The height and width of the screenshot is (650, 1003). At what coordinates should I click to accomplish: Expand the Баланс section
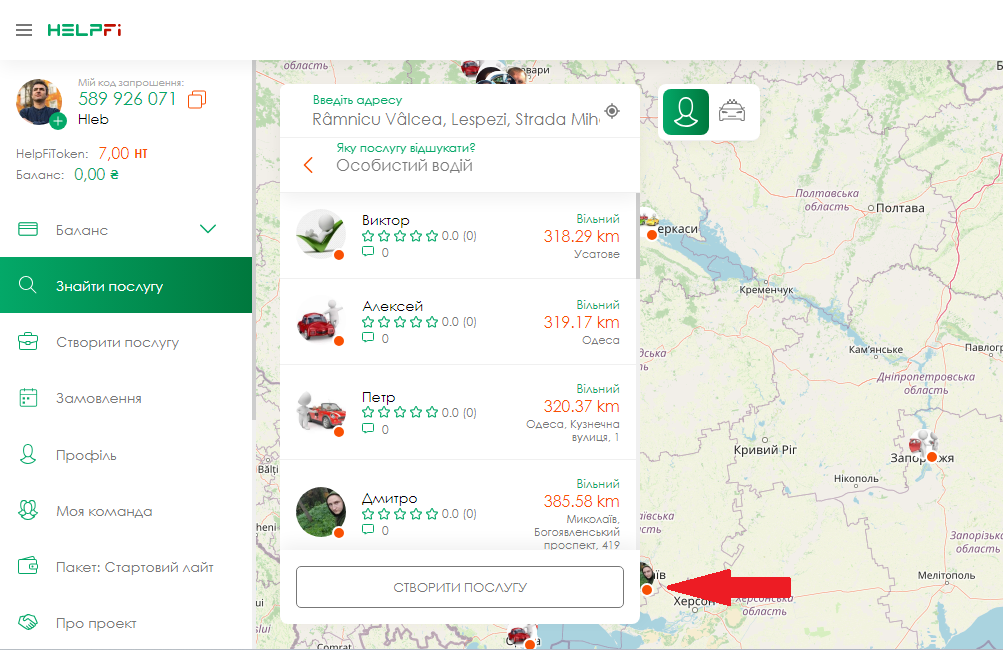pyautogui.click(x=208, y=229)
